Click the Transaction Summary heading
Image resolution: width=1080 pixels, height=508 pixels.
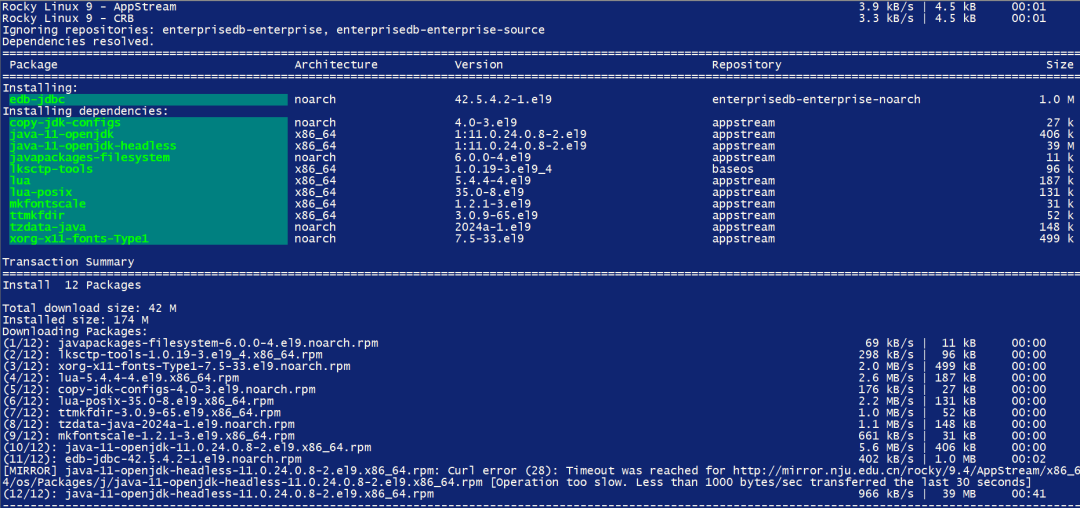(68, 262)
